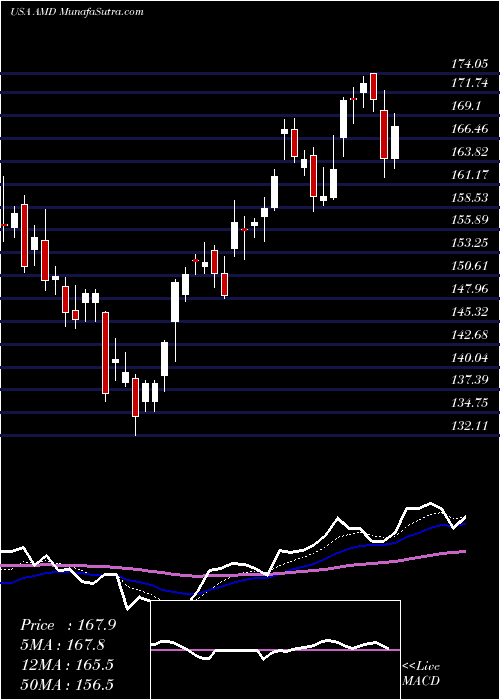Viewport: 500px width, 700px height.
Task: Click the 158.53 price level label
Action: (470, 198)
